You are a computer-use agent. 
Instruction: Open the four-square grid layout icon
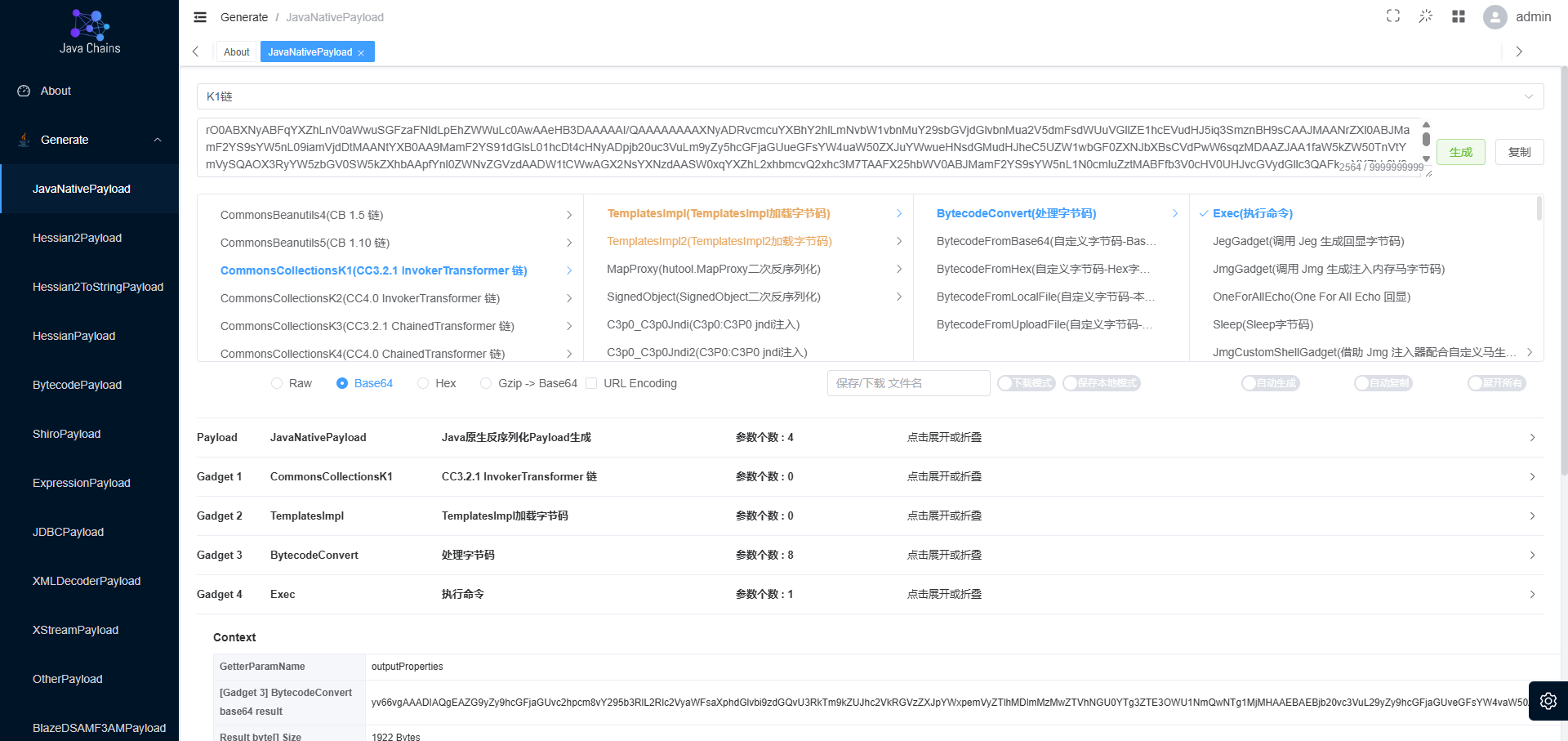pyautogui.click(x=1459, y=16)
